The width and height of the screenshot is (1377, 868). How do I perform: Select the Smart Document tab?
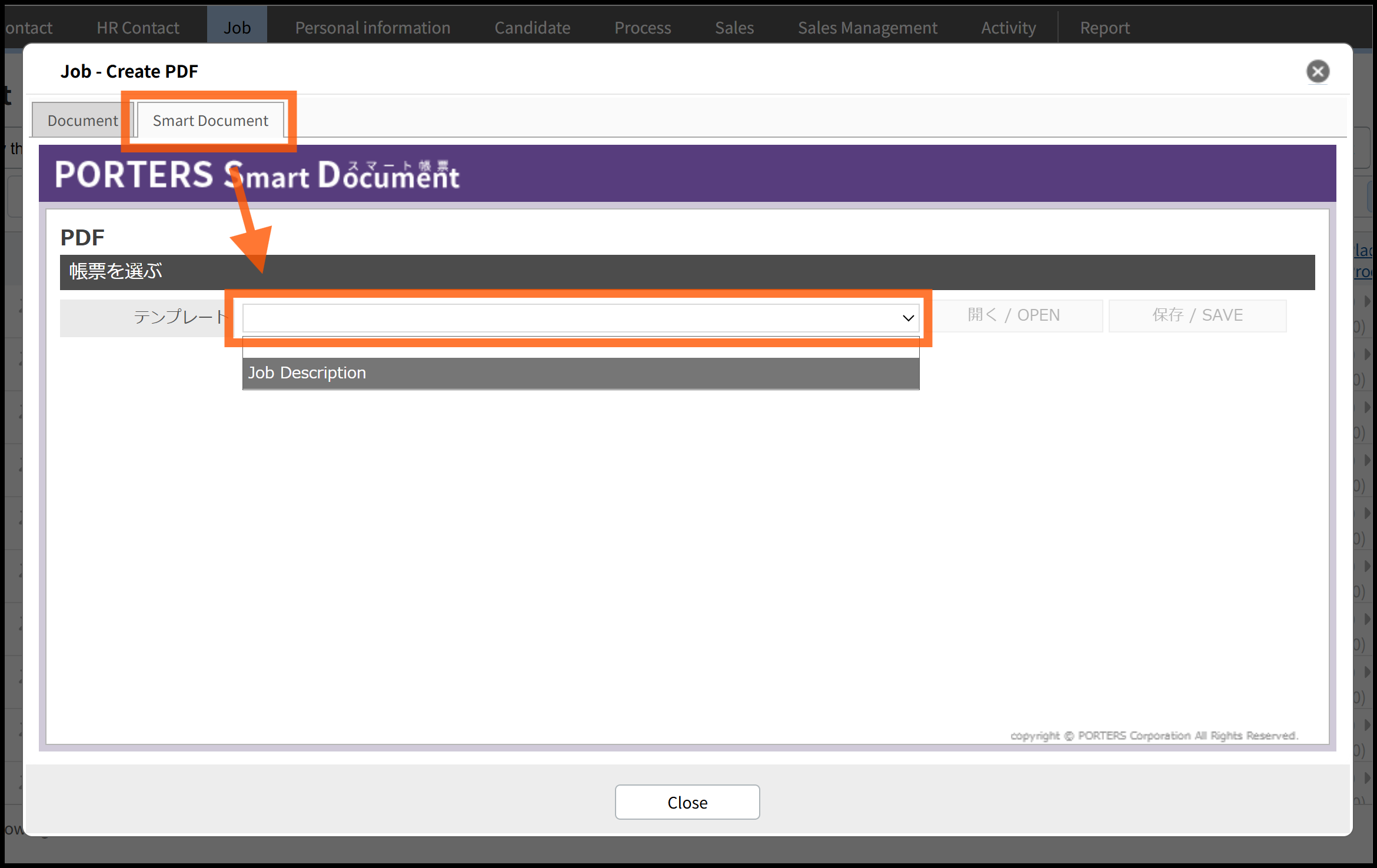pos(210,120)
